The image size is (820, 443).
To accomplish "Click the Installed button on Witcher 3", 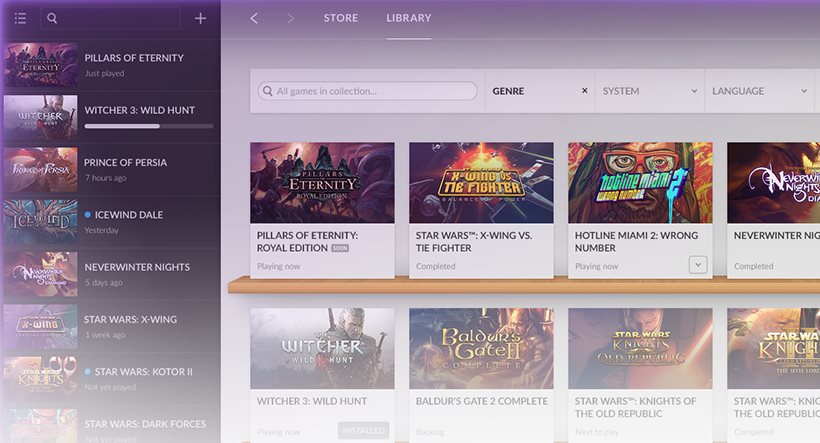I will tap(364, 431).
